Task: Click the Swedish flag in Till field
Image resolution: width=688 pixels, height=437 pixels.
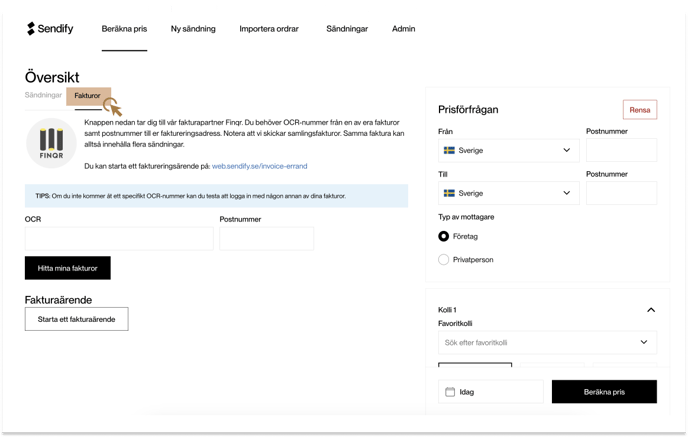Action: [x=449, y=193]
